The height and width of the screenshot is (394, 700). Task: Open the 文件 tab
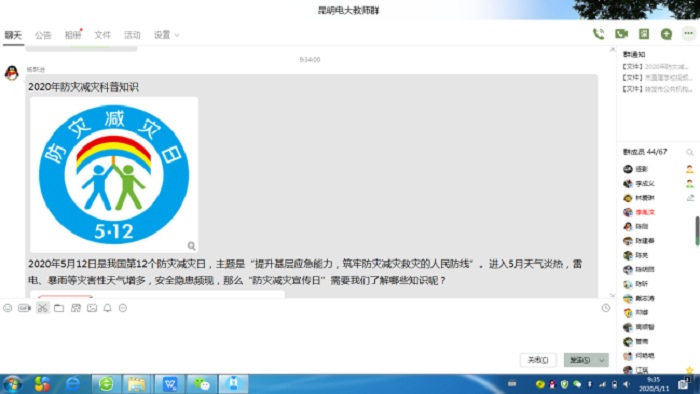pos(102,35)
